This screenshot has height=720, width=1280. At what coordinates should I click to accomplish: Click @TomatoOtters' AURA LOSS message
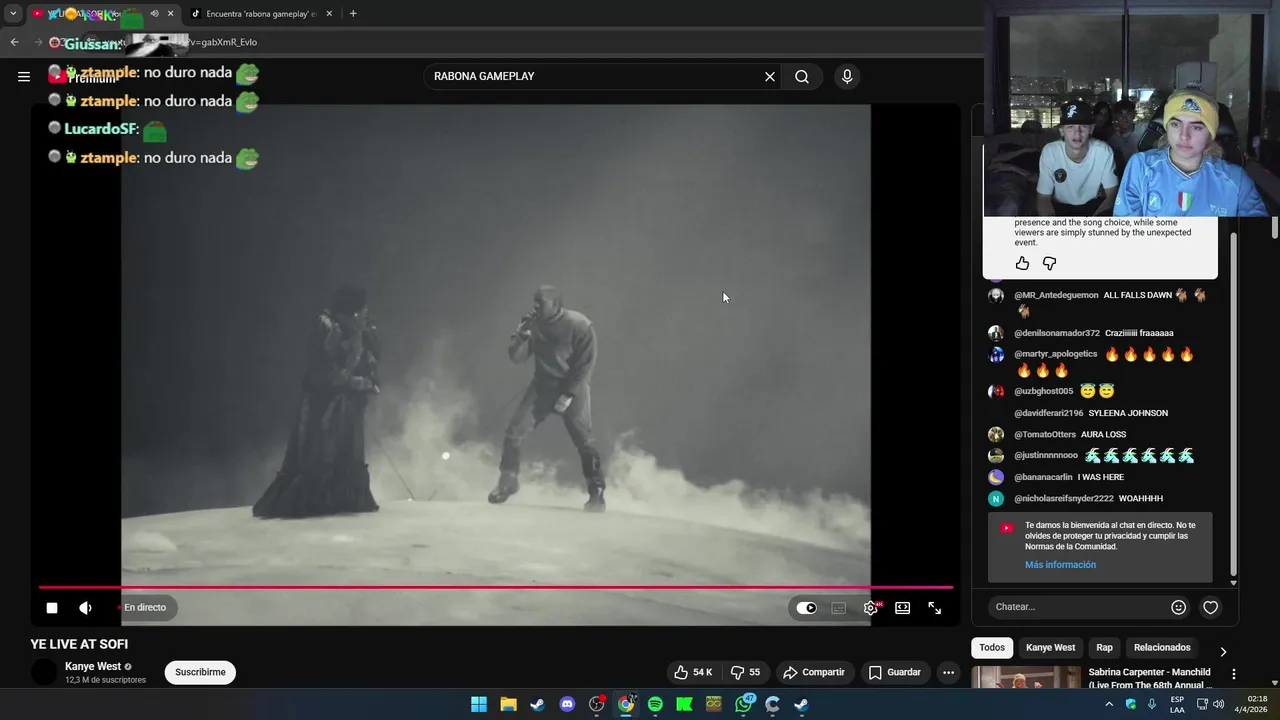pos(1103,435)
